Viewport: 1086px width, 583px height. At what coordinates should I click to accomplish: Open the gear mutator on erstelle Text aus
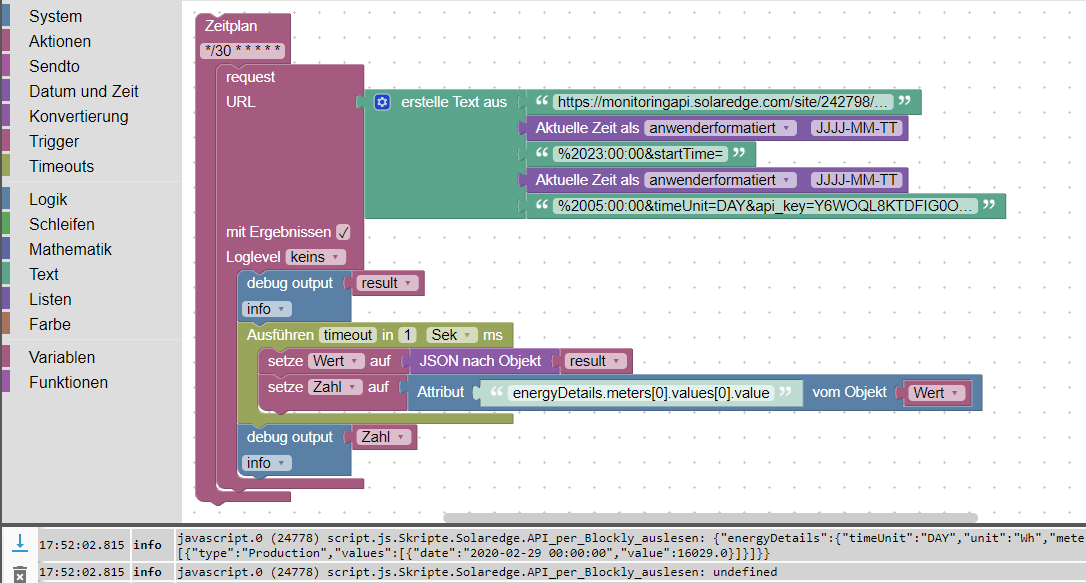click(x=382, y=102)
